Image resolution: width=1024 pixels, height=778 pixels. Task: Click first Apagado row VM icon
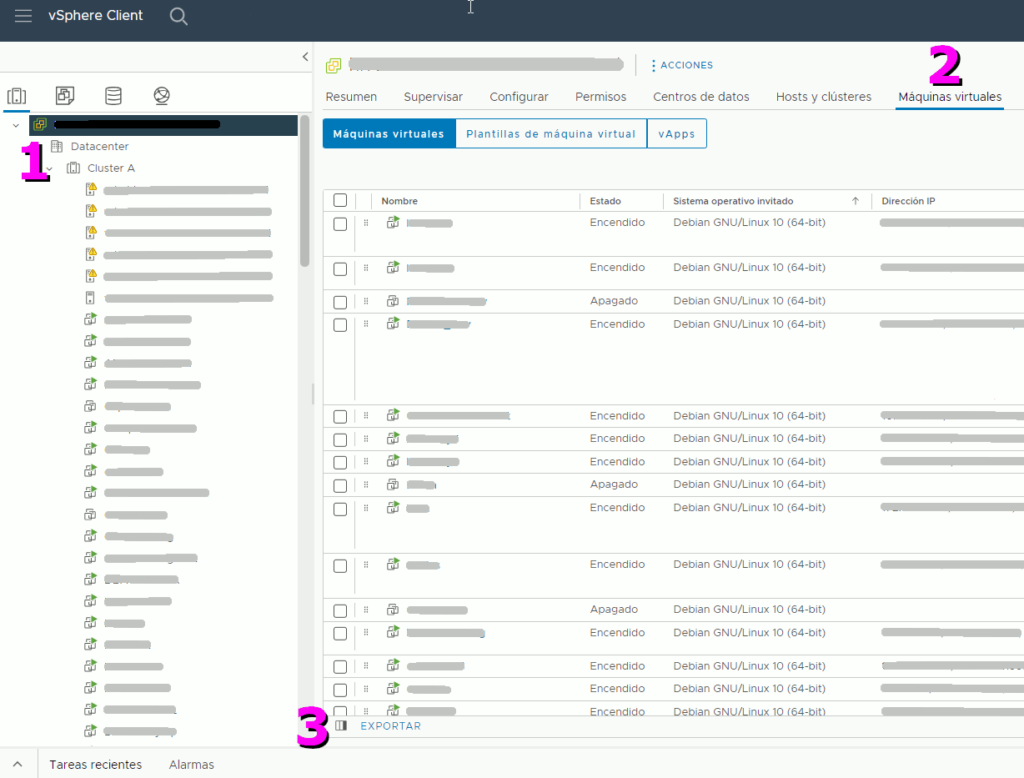[x=392, y=300]
